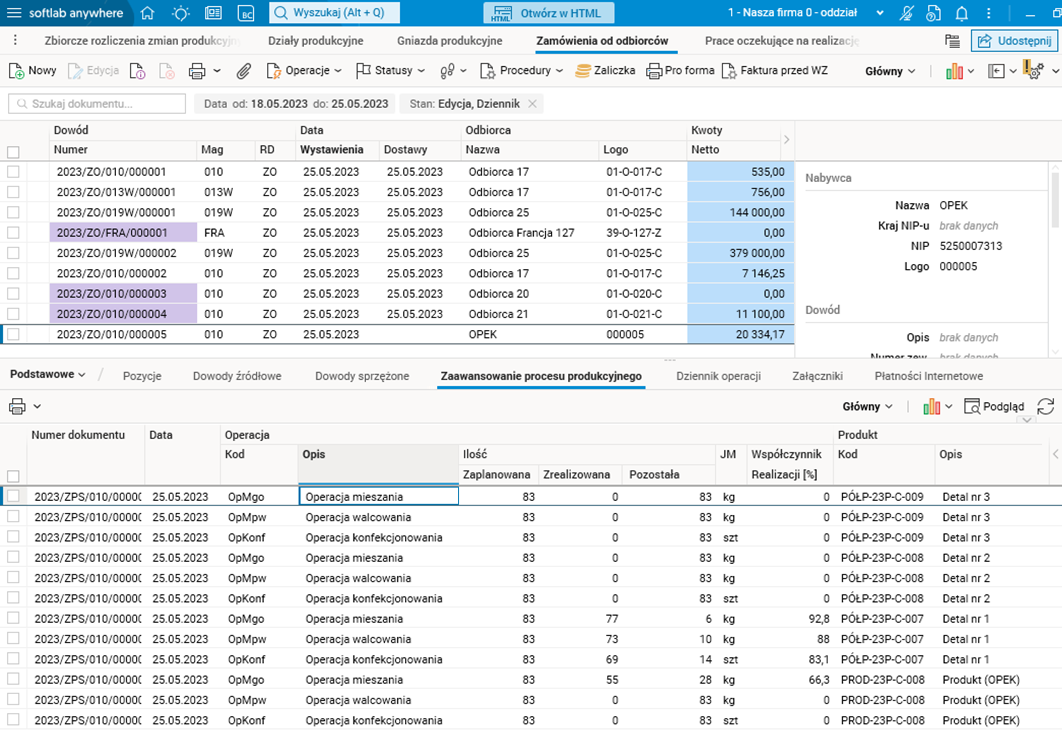Click the home icon in top bar
1062x740 pixels.
pos(148,13)
